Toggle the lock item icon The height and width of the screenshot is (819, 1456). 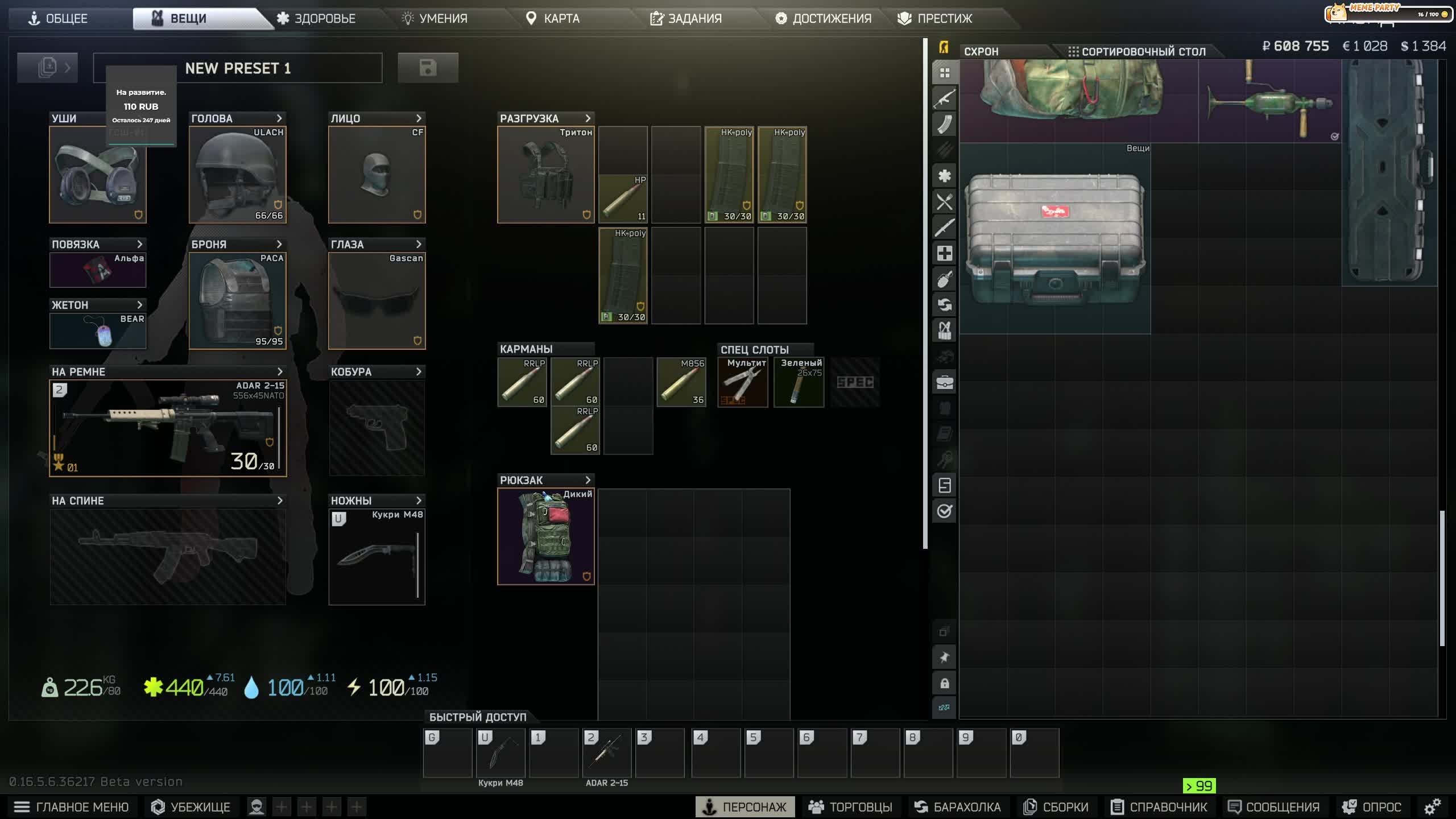point(944,683)
